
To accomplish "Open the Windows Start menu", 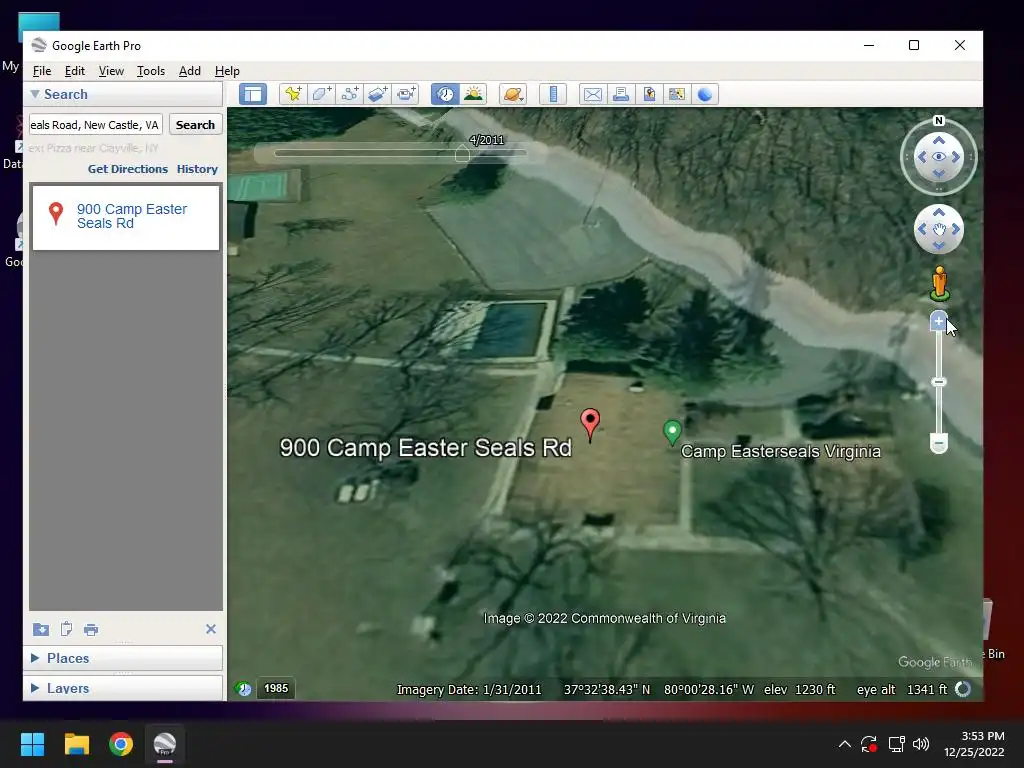I will [32, 744].
